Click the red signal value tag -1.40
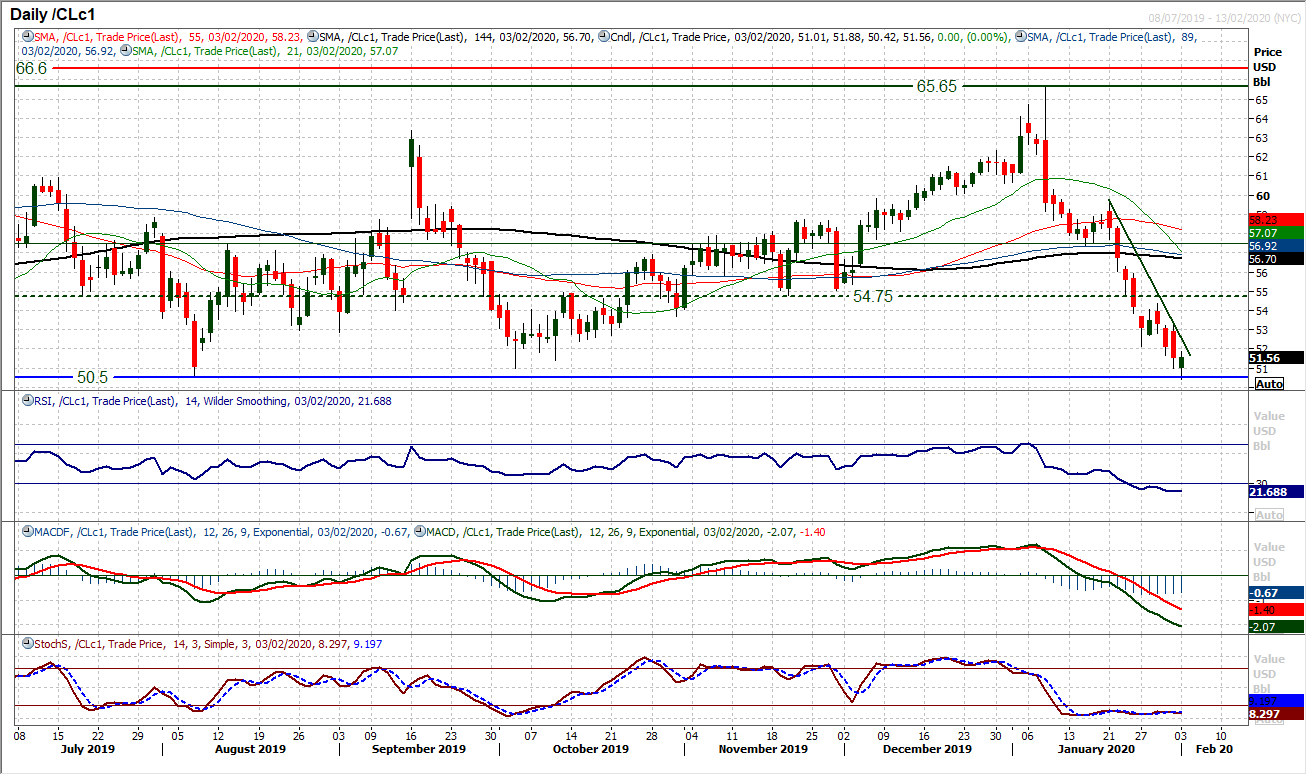Viewport: 1307px width, 775px height. coord(1276,609)
